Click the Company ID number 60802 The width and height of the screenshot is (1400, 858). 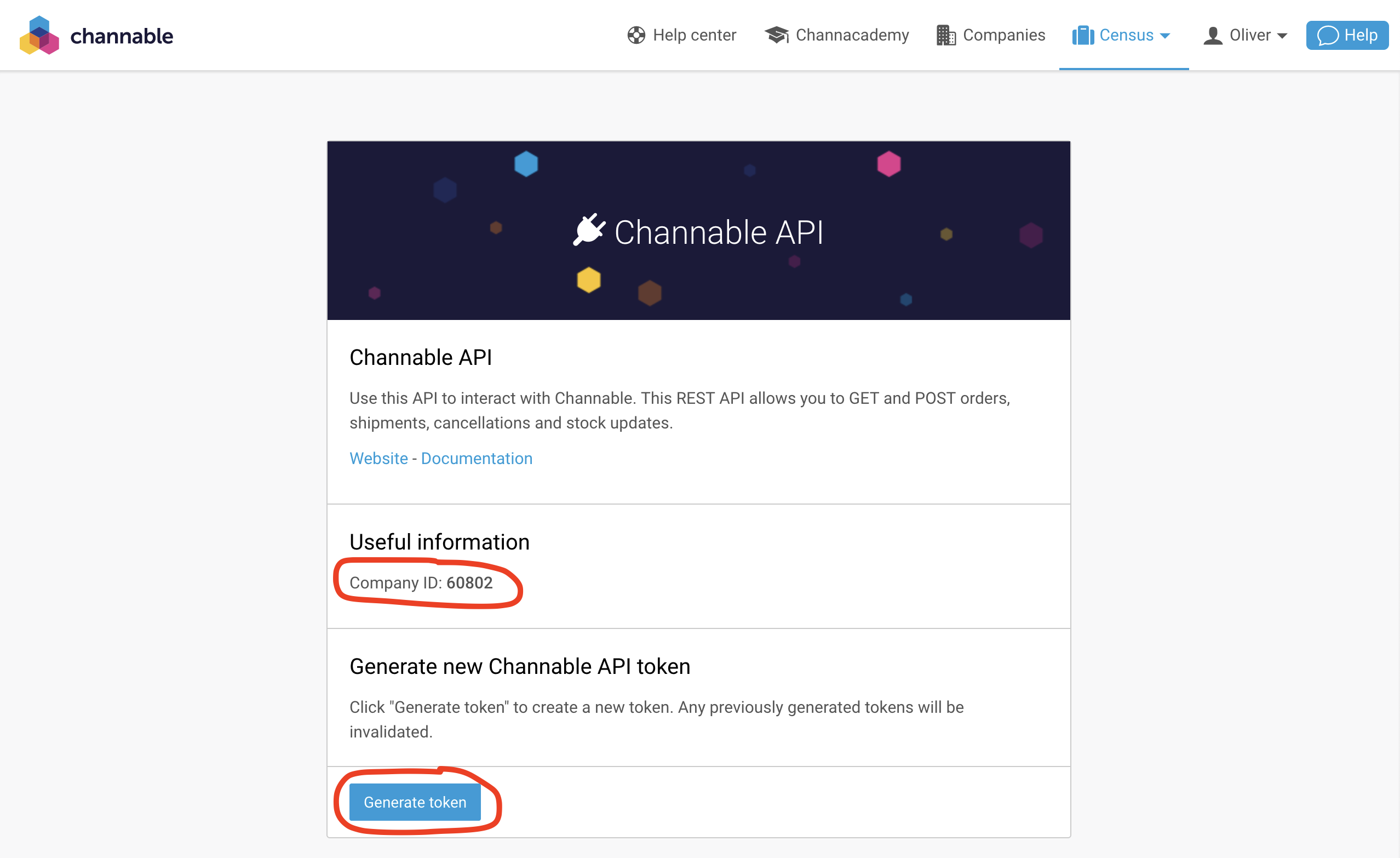469,583
